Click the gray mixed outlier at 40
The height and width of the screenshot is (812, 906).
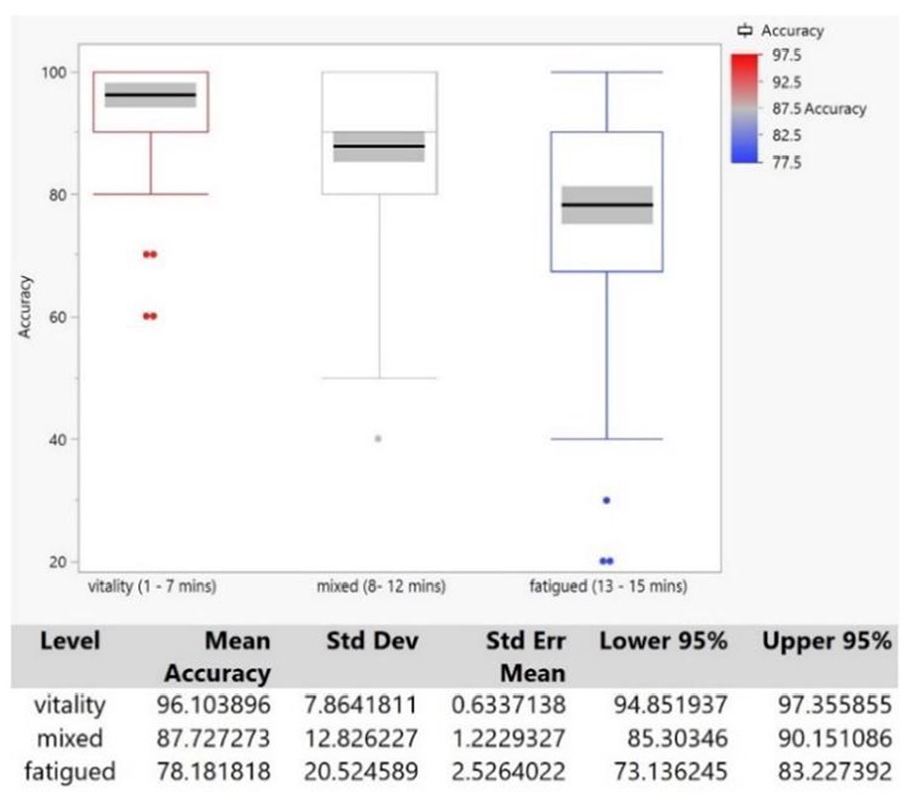[x=378, y=439]
